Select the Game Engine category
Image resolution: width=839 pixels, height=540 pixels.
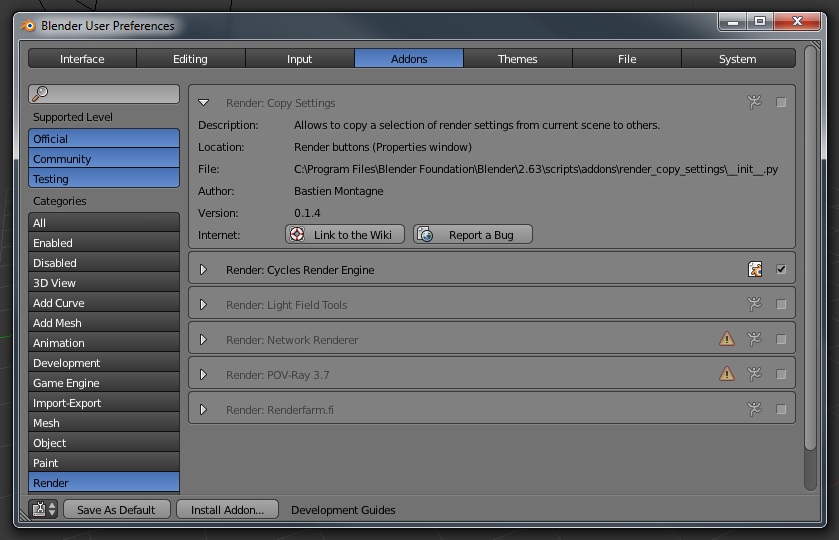pyautogui.click(x=104, y=383)
